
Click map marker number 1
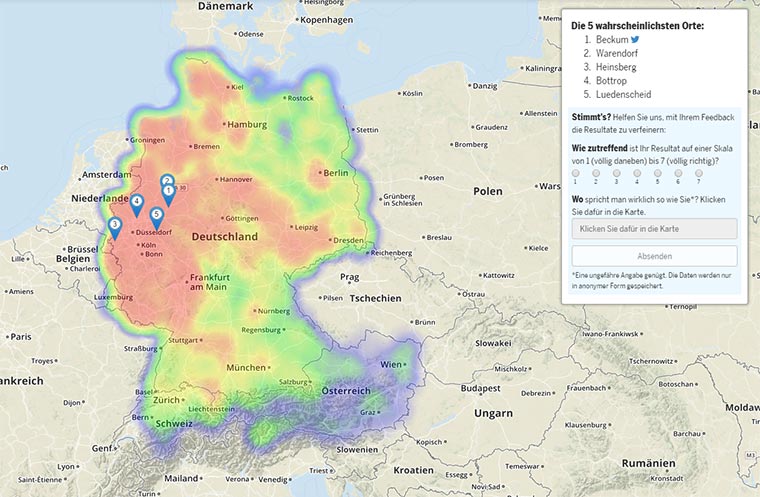tap(168, 193)
